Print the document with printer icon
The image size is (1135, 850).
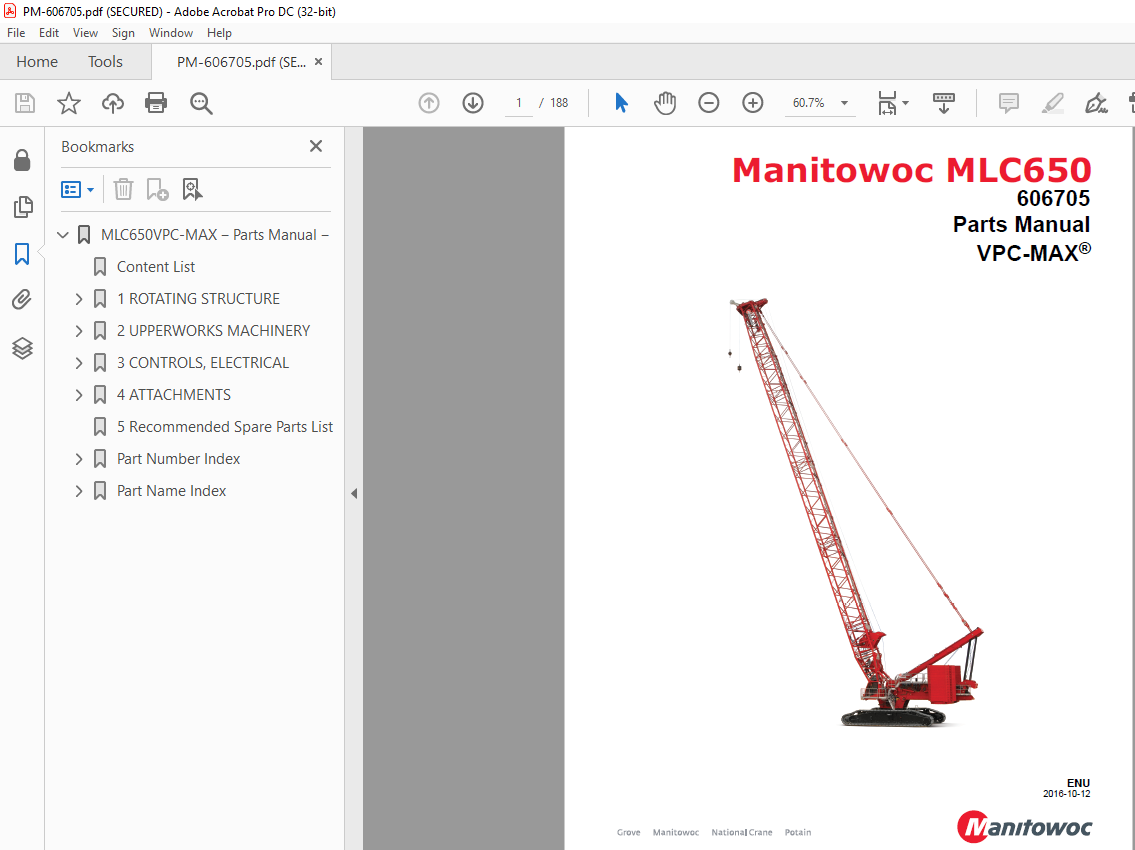[x=156, y=103]
